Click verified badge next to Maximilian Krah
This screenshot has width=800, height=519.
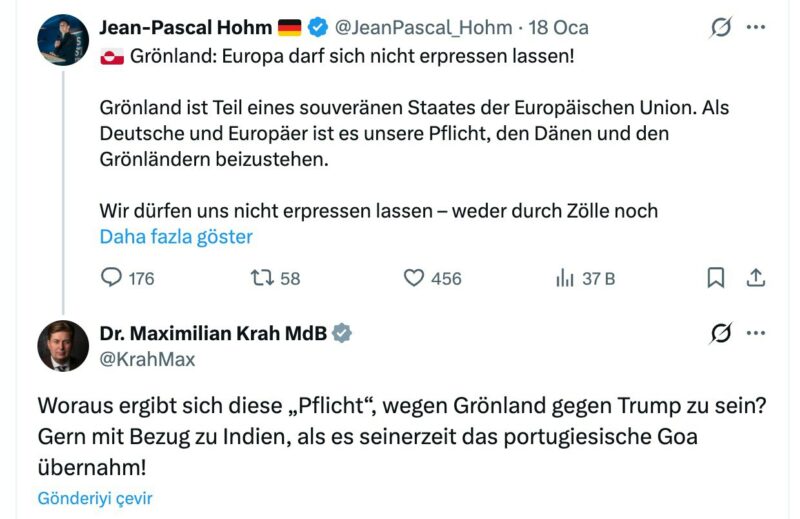click(342, 333)
